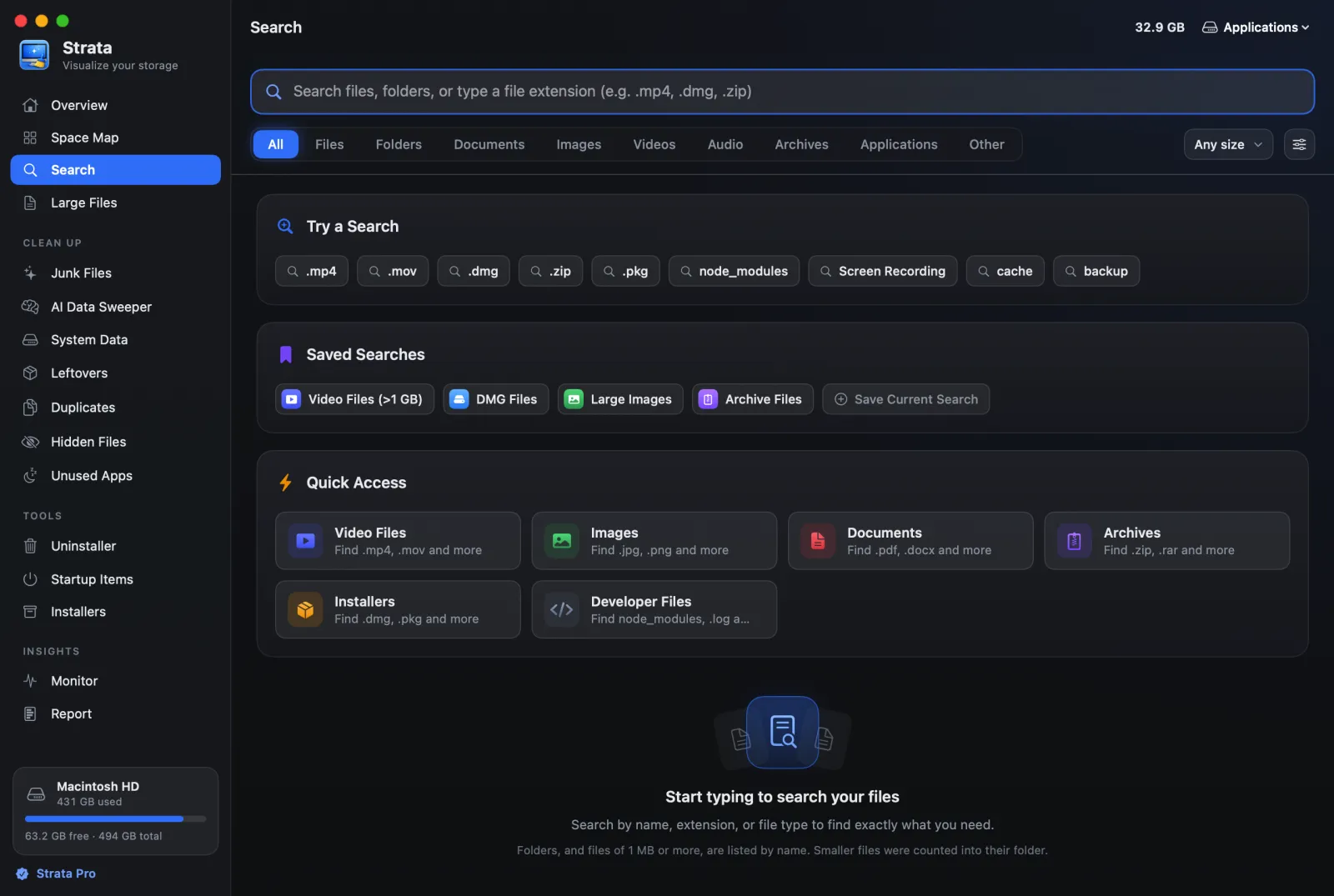Click the System Data drive icon
The image size is (1334, 896).
tap(30, 340)
